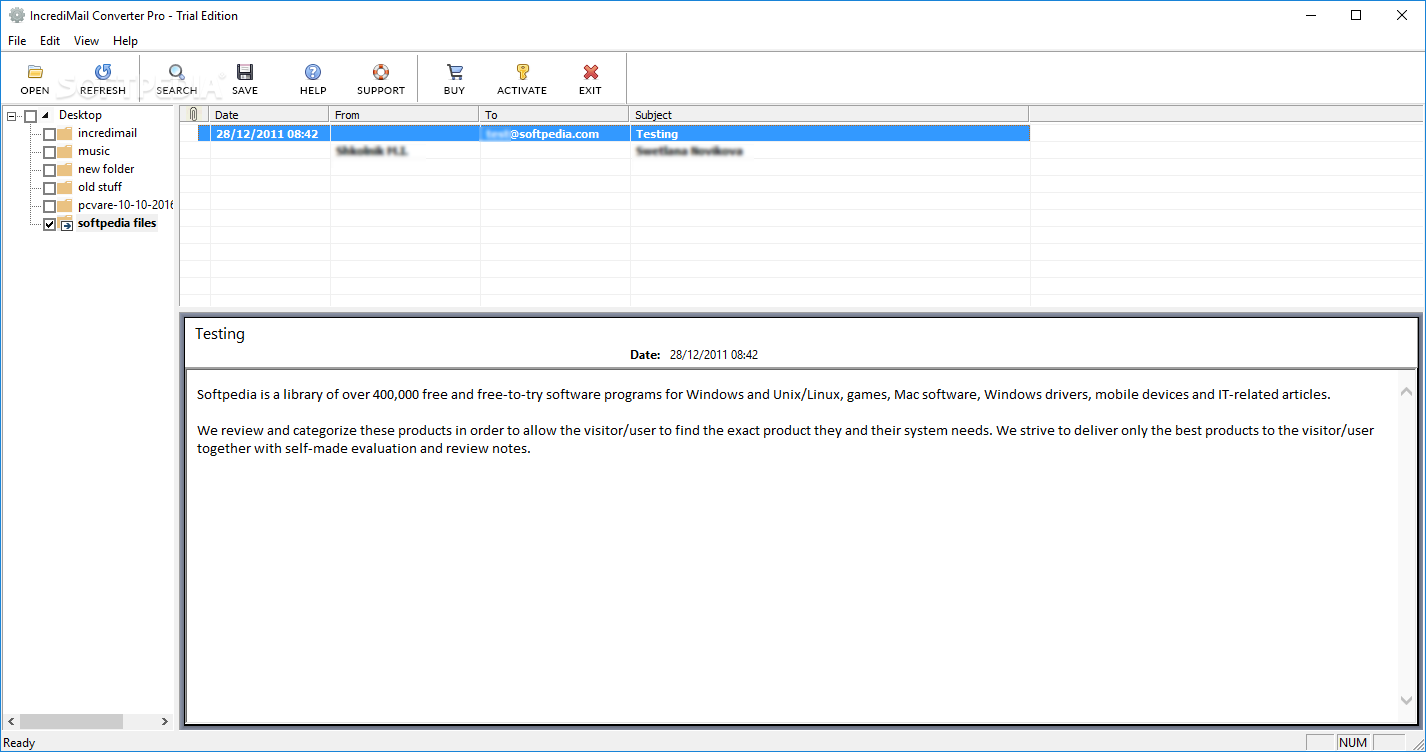The height and width of the screenshot is (752, 1426).
Task: Click the Open folder toolbar icon
Action: (35, 72)
